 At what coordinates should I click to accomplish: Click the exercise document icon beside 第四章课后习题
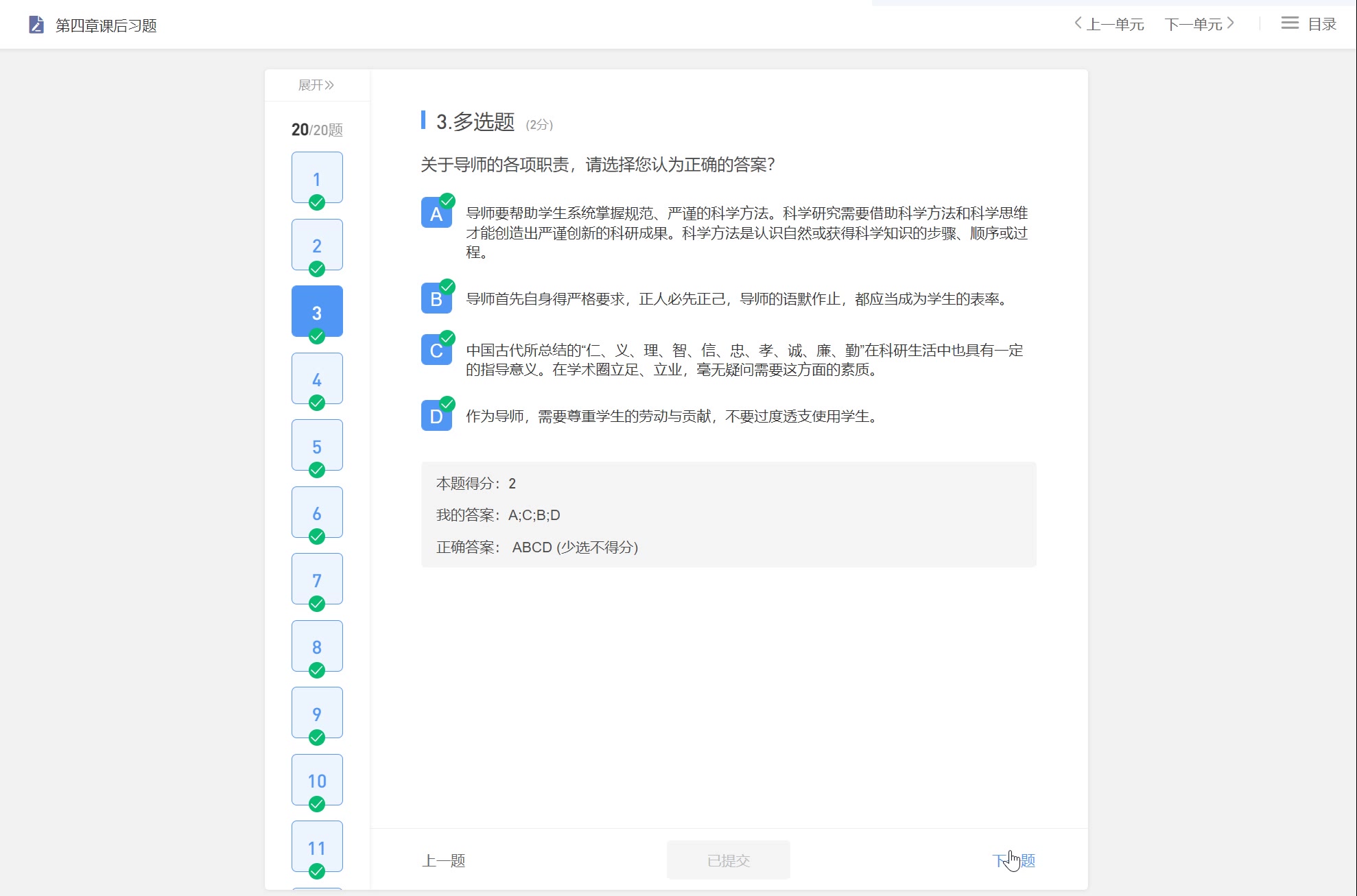pyautogui.click(x=36, y=25)
